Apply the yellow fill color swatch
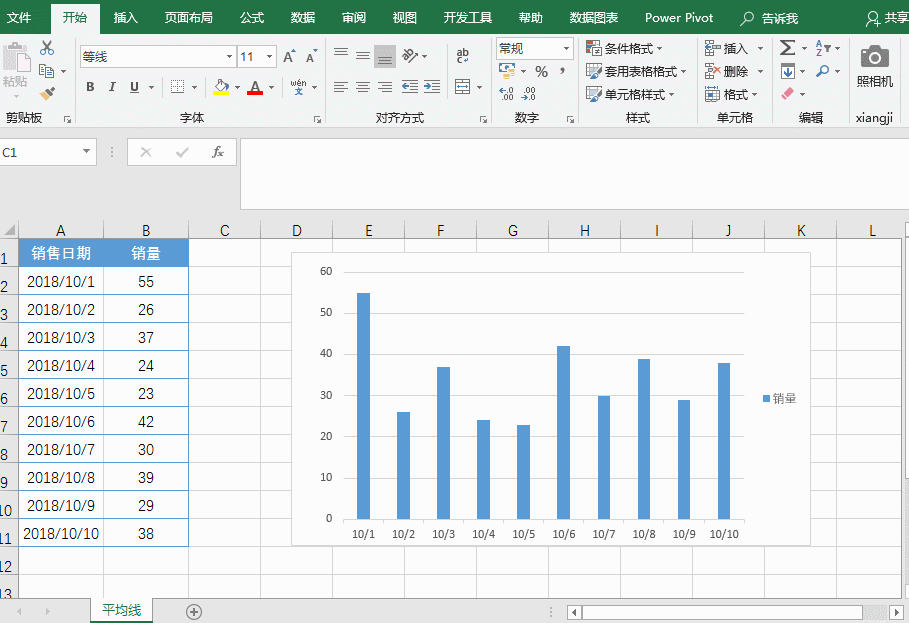This screenshot has height=623, width=909. point(221,88)
